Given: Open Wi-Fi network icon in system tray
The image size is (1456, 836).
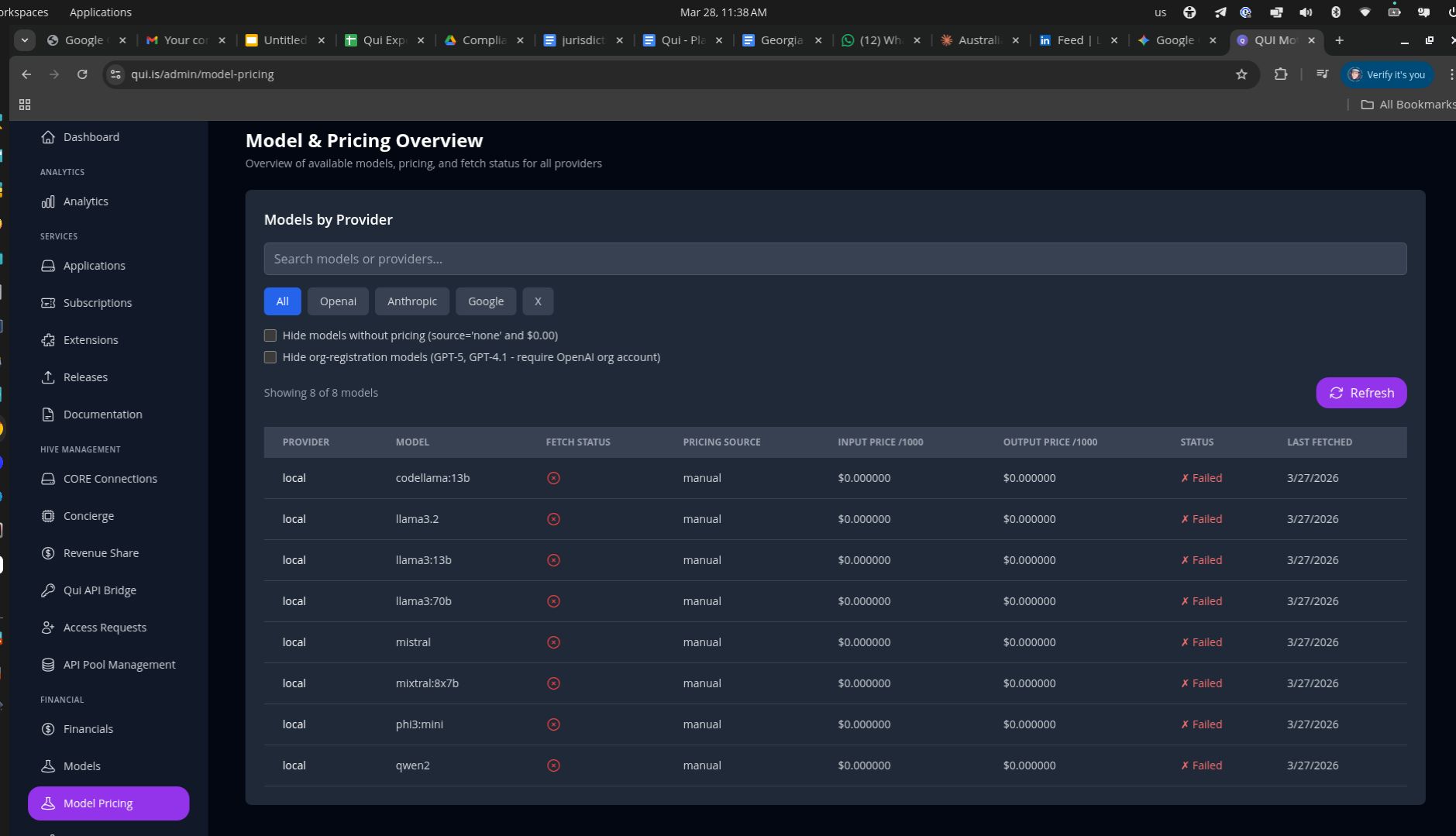Looking at the screenshot, I should point(1365,12).
